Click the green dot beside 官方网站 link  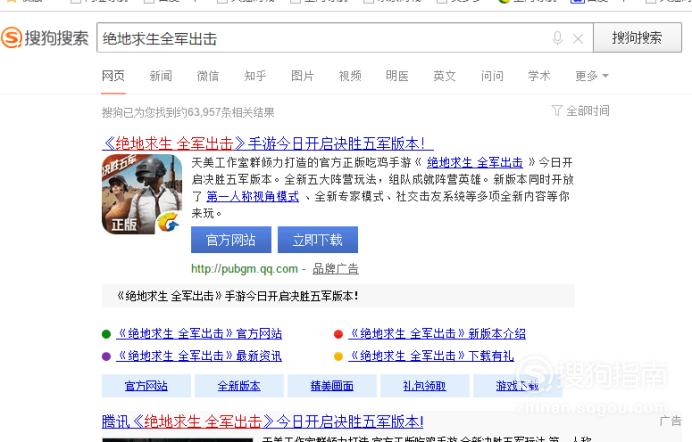tap(106, 334)
